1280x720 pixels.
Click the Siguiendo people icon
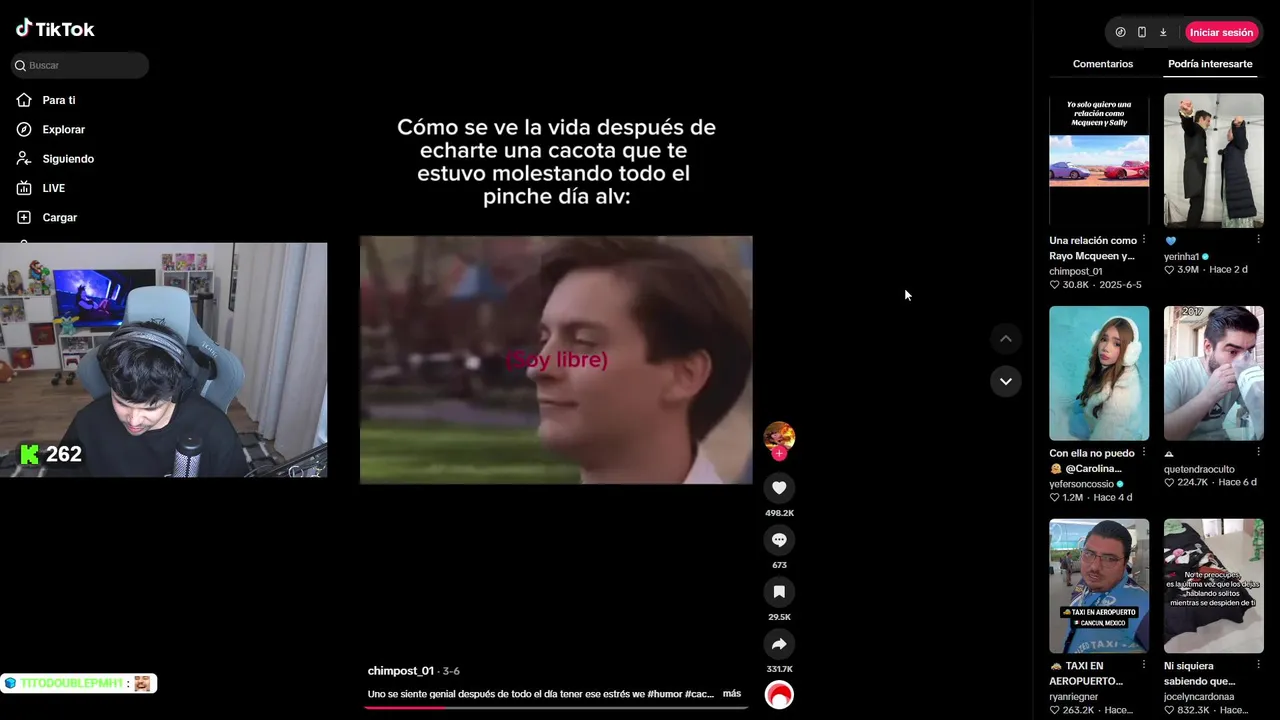24,159
